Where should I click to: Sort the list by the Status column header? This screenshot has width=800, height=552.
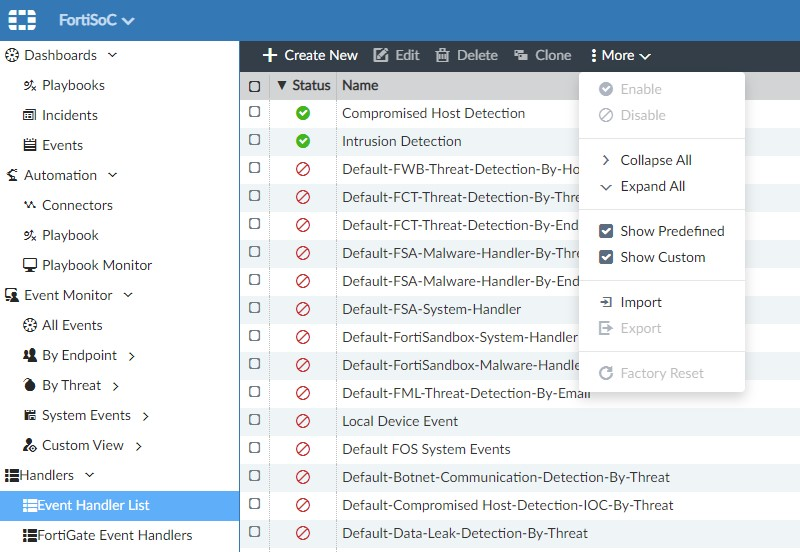click(x=310, y=85)
